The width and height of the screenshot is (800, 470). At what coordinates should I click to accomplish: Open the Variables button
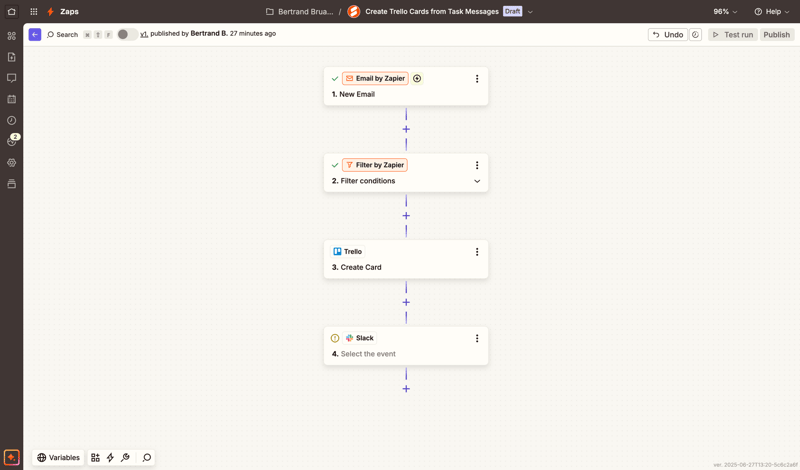point(58,457)
